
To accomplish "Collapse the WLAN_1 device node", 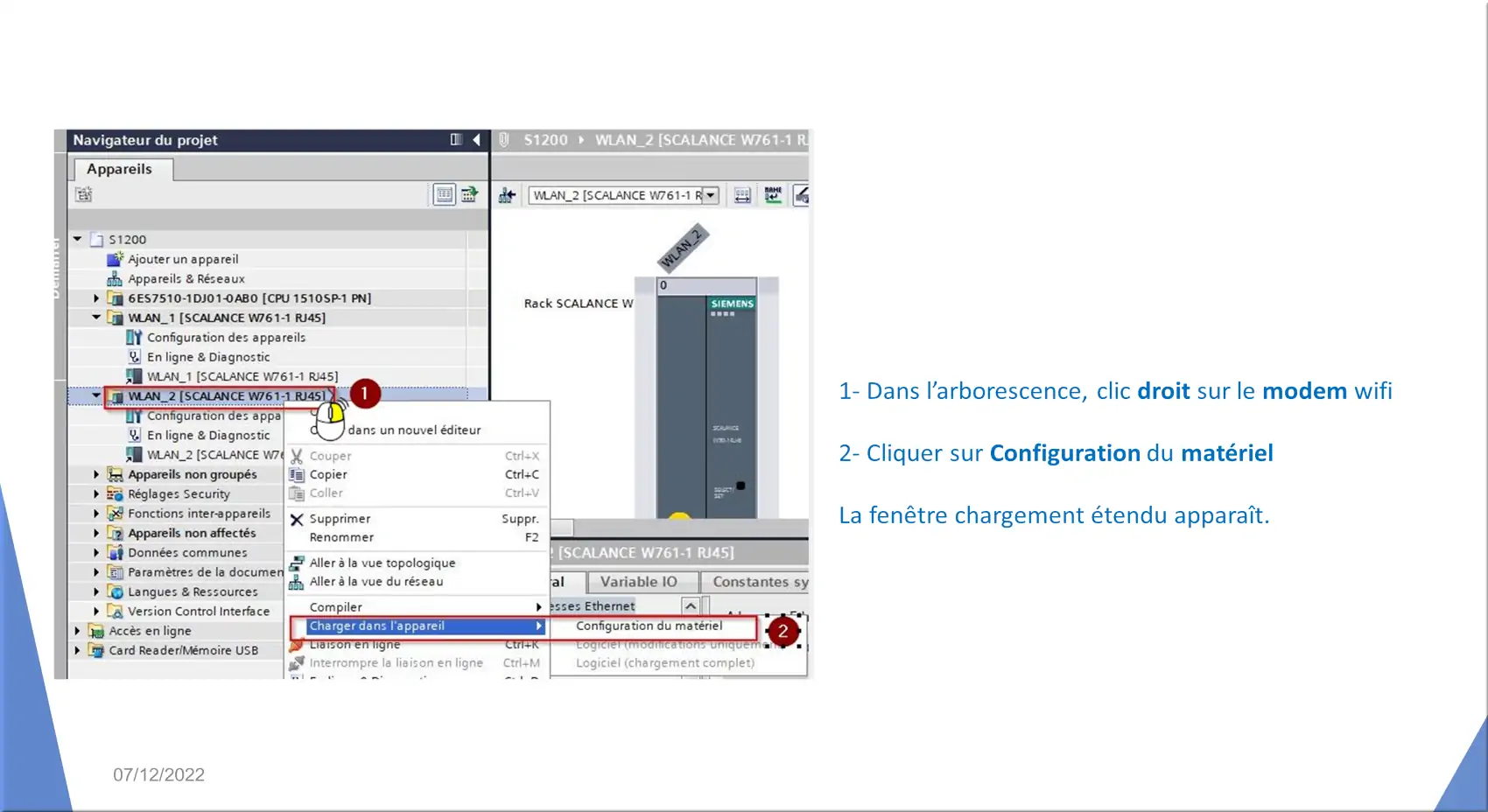I will tap(97, 318).
